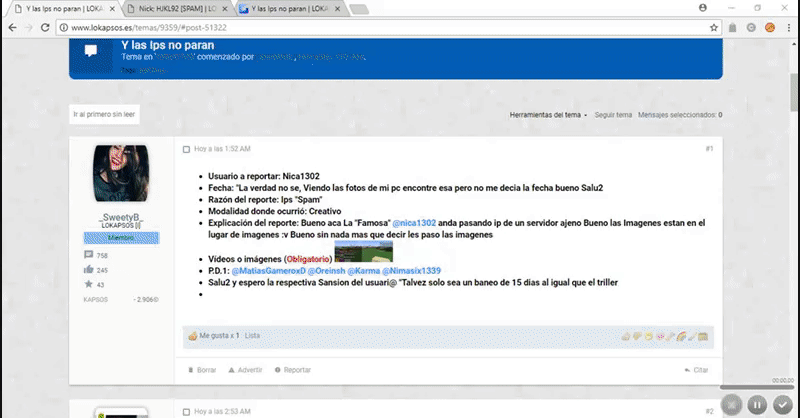Tick the checkbox on the 1:52 AM post
The width and height of the screenshot is (800, 418).
point(186,149)
